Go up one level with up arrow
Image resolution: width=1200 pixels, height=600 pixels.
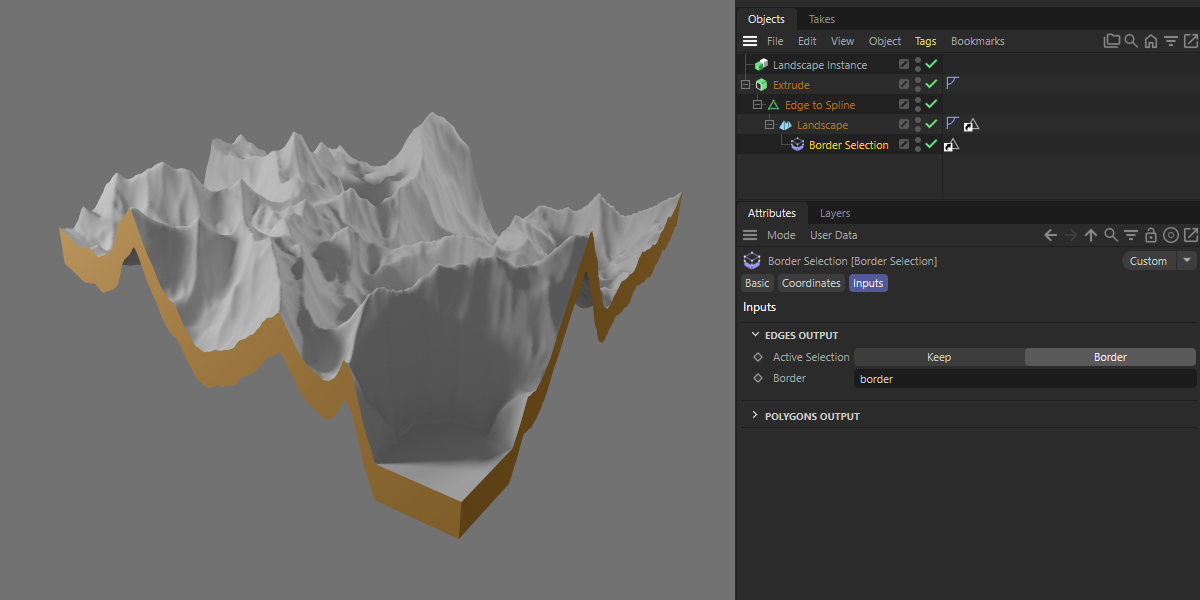(1091, 235)
